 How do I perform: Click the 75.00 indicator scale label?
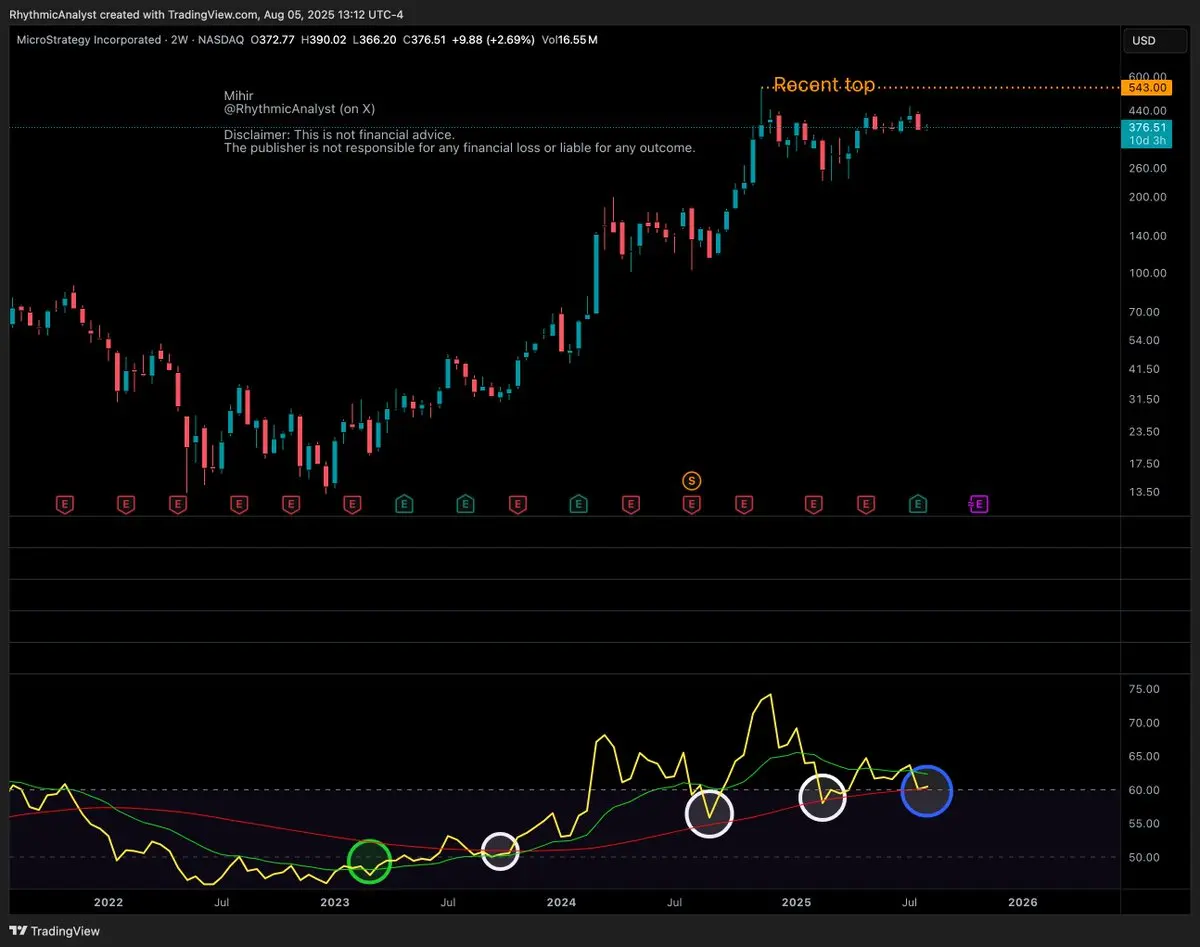click(x=1144, y=689)
